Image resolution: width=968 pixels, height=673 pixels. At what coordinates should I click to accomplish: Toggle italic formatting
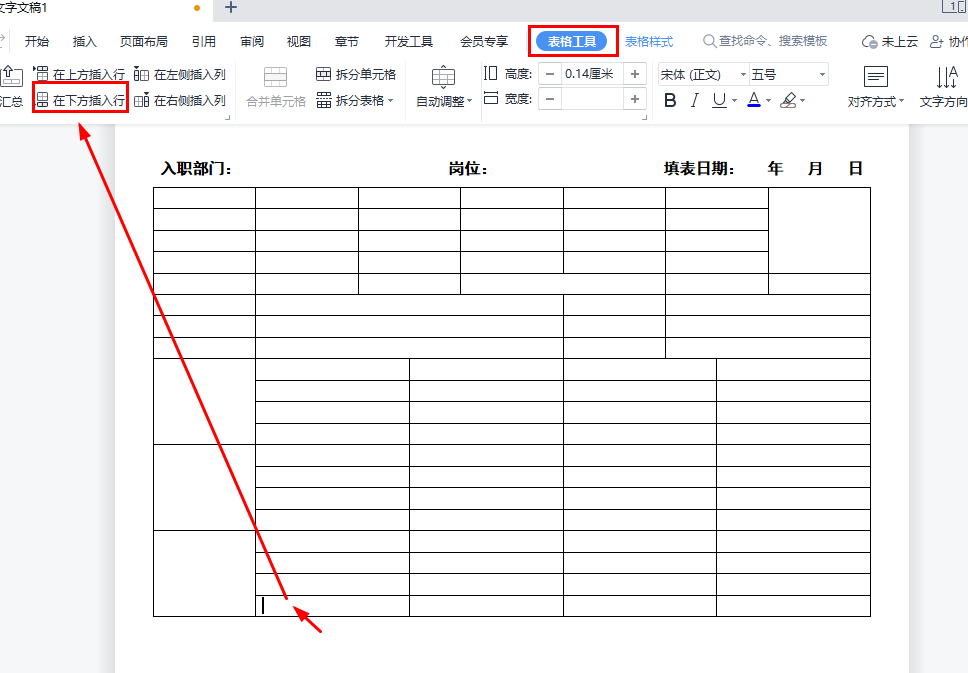coord(695,100)
